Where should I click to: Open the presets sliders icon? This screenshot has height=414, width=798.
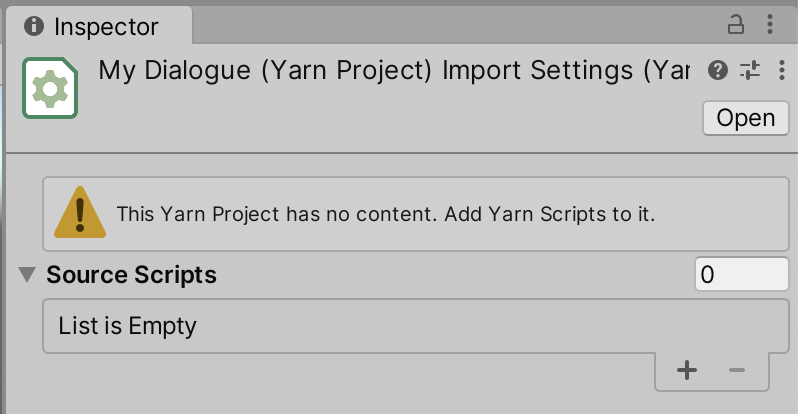pos(750,71)
